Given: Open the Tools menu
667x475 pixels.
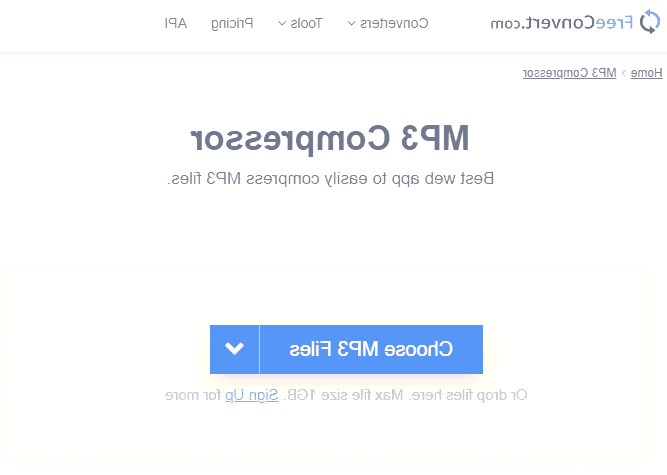Looking at the screenshot, I should (306, 23).
